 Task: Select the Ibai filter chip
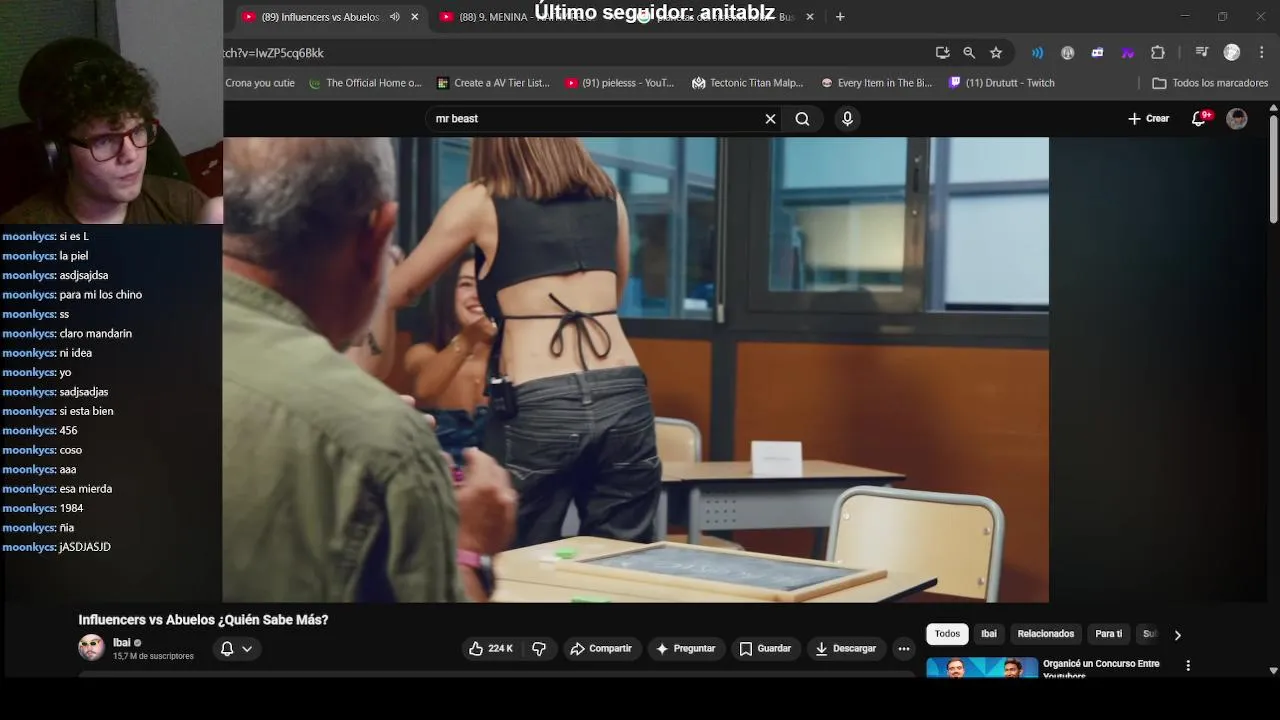(x=989, y=634)
